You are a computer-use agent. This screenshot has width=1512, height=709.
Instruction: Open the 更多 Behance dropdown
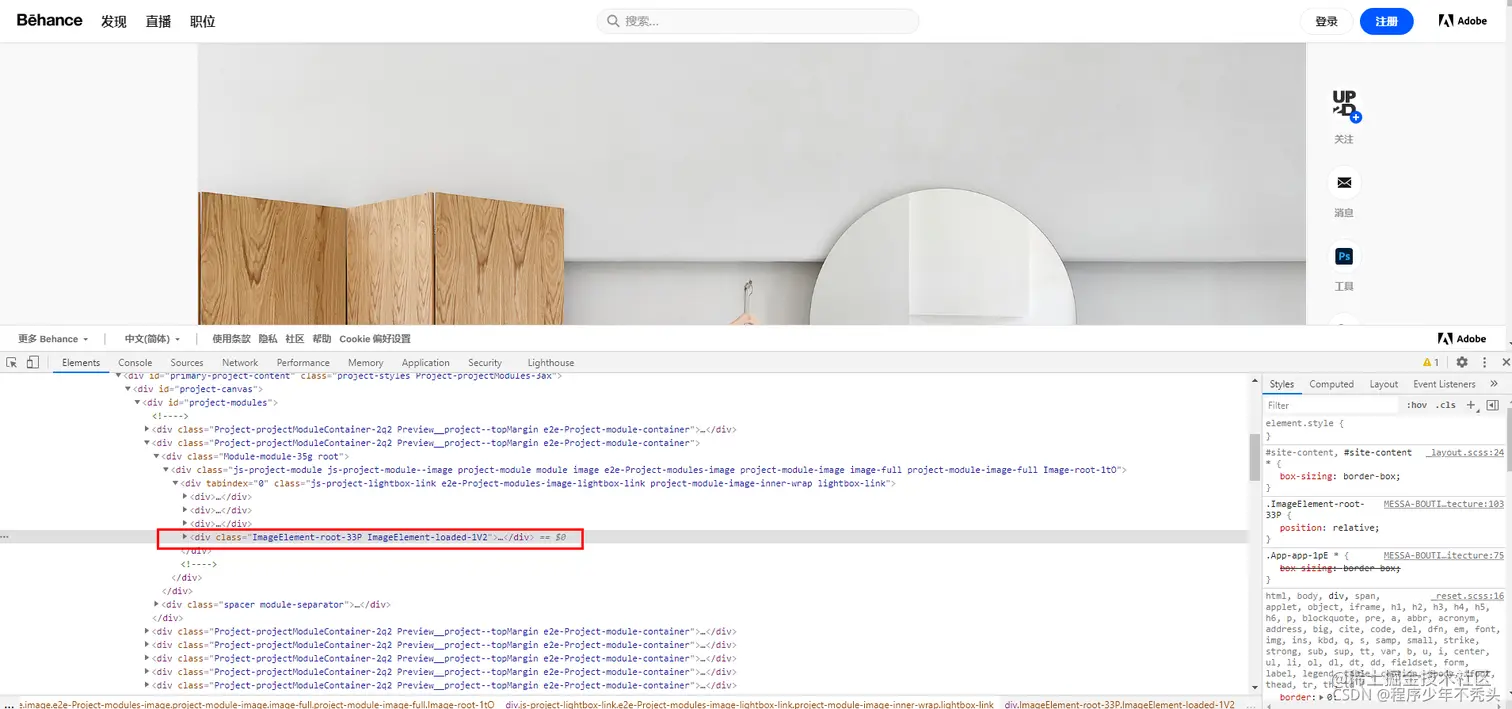(x=53, y=339)
